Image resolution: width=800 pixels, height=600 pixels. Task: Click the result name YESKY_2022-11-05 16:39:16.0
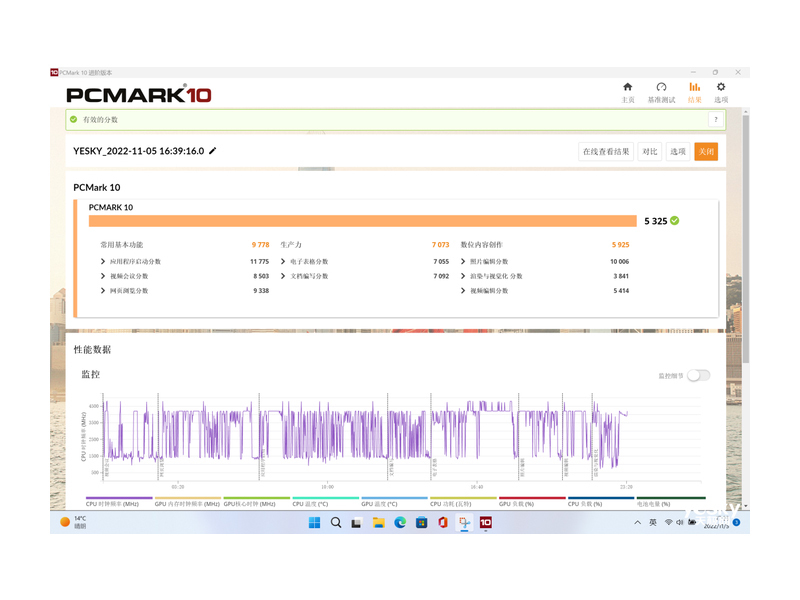point(139,151)
